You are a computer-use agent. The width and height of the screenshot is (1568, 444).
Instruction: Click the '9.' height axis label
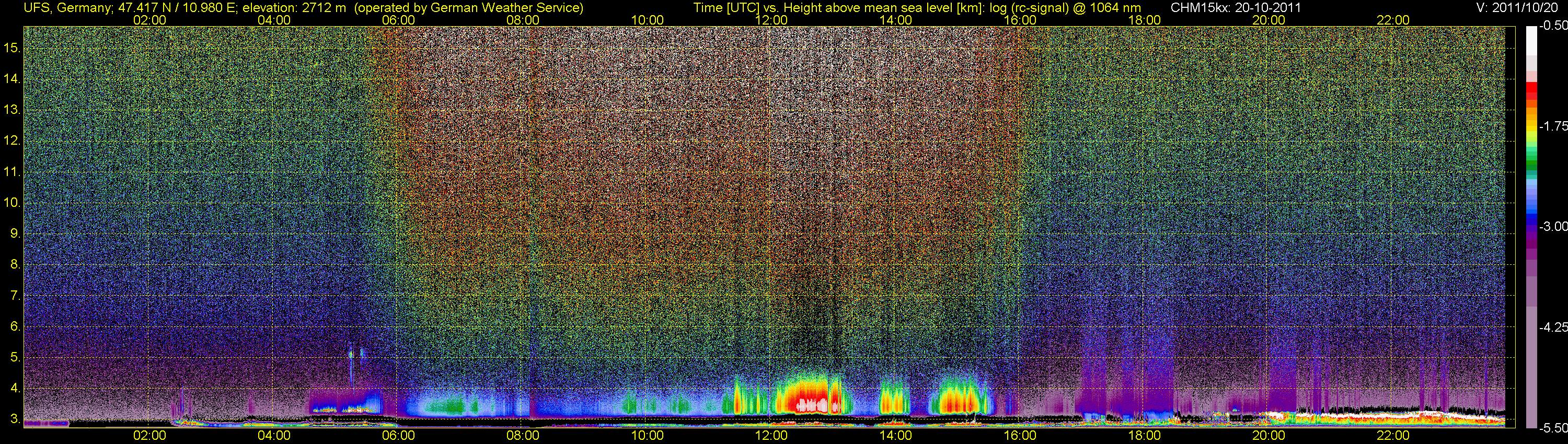click(x=15, y=233)
